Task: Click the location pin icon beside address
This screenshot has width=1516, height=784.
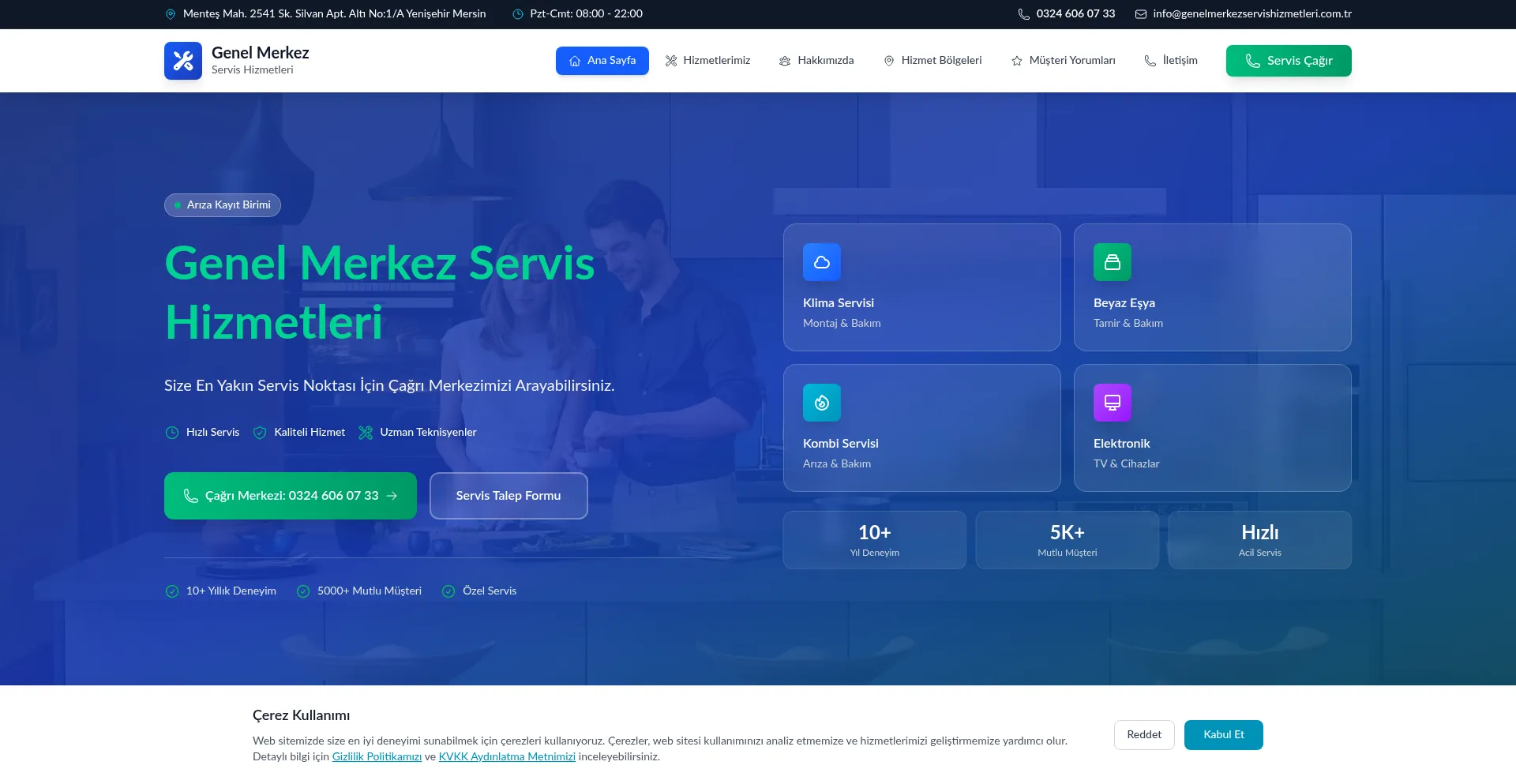Action: [x=171, y=14]
